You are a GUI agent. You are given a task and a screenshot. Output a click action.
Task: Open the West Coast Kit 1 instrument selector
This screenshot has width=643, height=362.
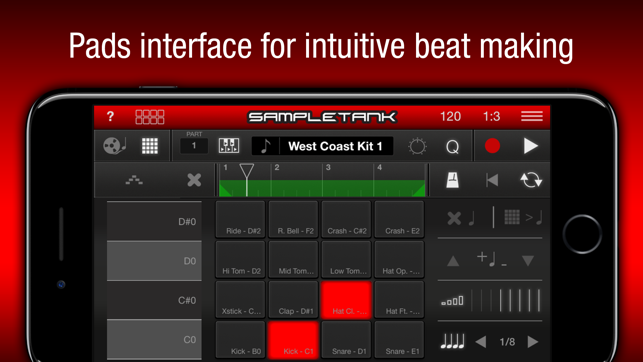pos(322,146)
